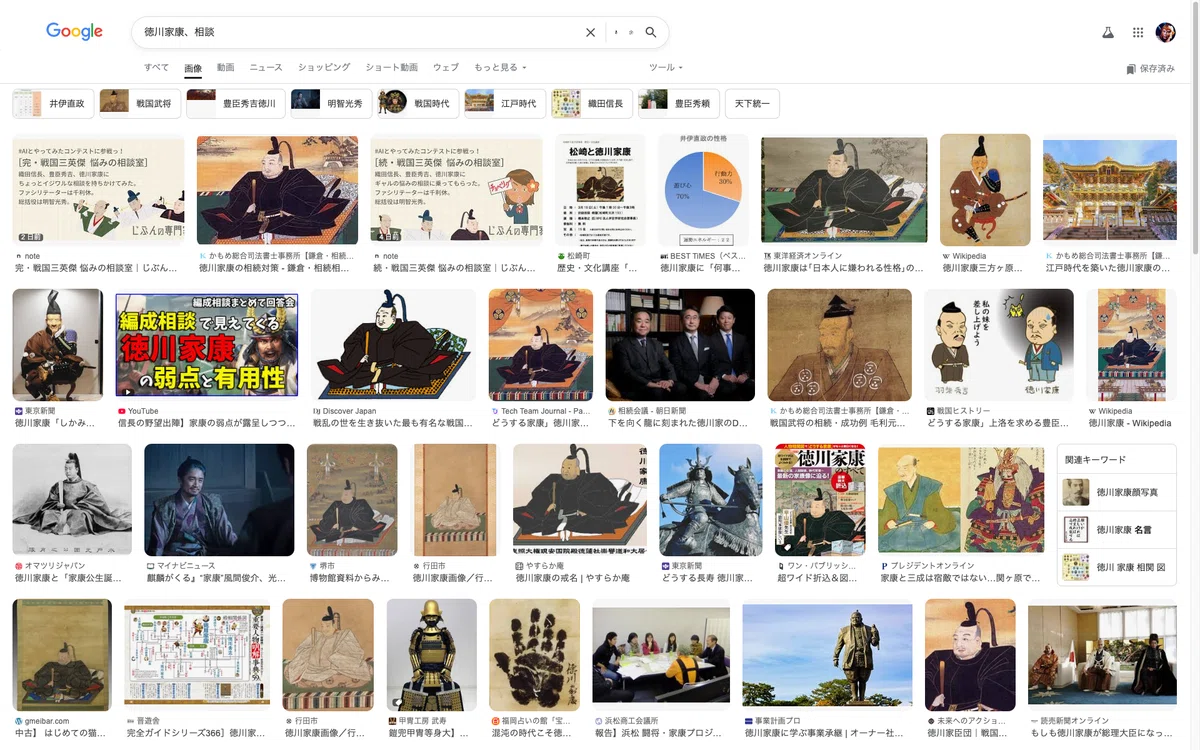Open the statue photo from 事業計画プロ
Screen dimensions: 1200x750
(x=827, y=655)
